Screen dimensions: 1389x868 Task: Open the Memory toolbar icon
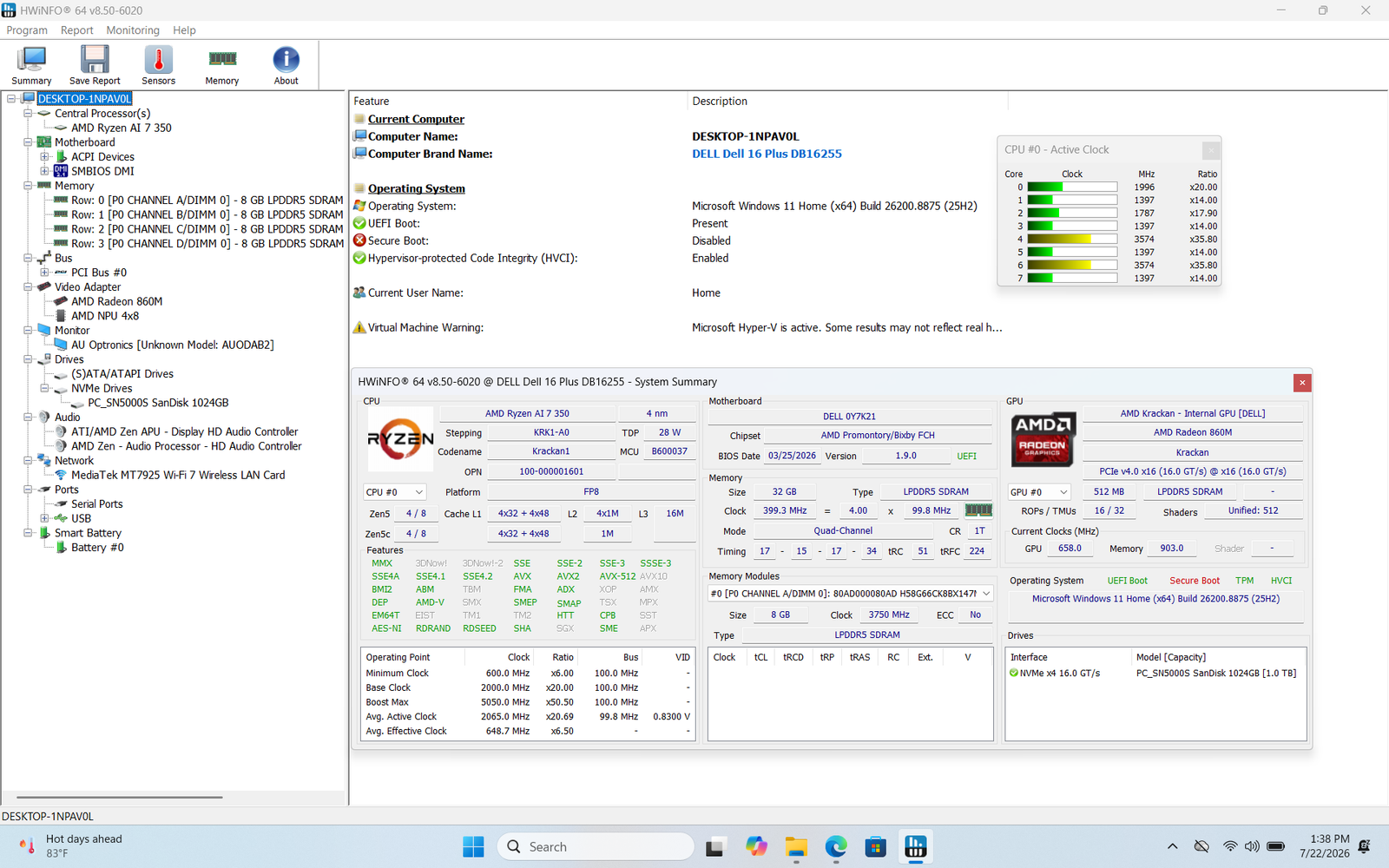click(222, 65)
